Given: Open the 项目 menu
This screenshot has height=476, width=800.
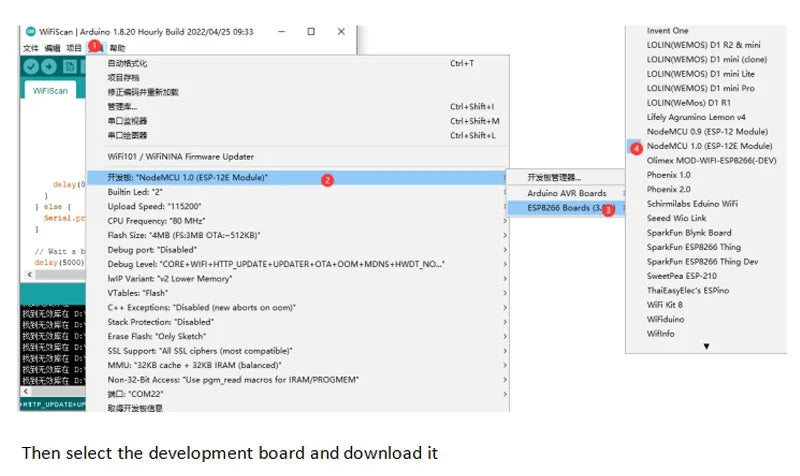Looking at the screenshot, I should (x=74, y=48).
